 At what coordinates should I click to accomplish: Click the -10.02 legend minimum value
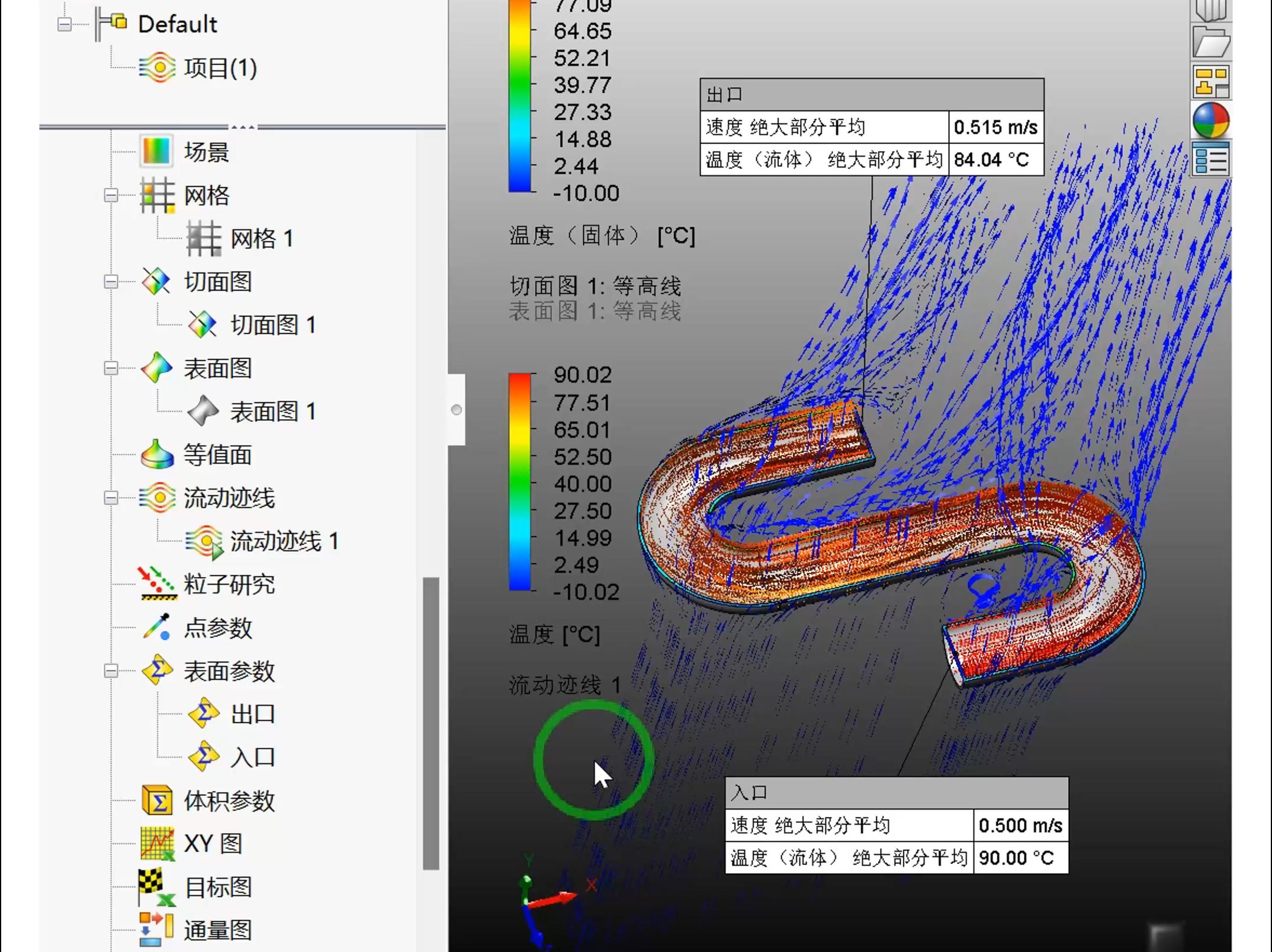click(586, 592)
